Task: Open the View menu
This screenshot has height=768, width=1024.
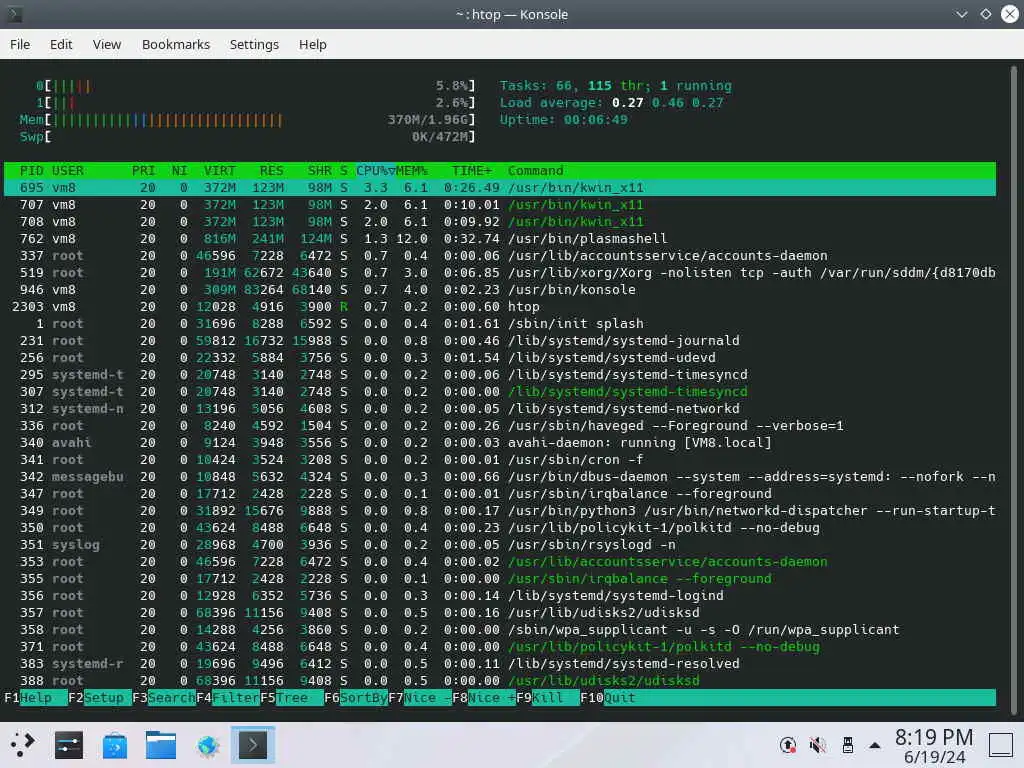Action: click(x=106, y=44)
